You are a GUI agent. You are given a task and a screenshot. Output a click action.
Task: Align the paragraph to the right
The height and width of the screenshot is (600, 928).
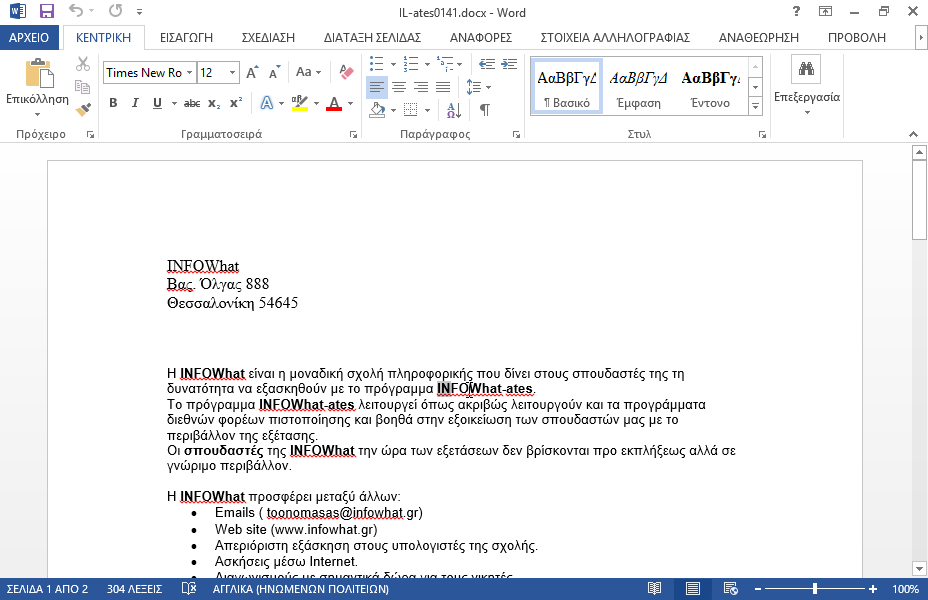[421, 88]
